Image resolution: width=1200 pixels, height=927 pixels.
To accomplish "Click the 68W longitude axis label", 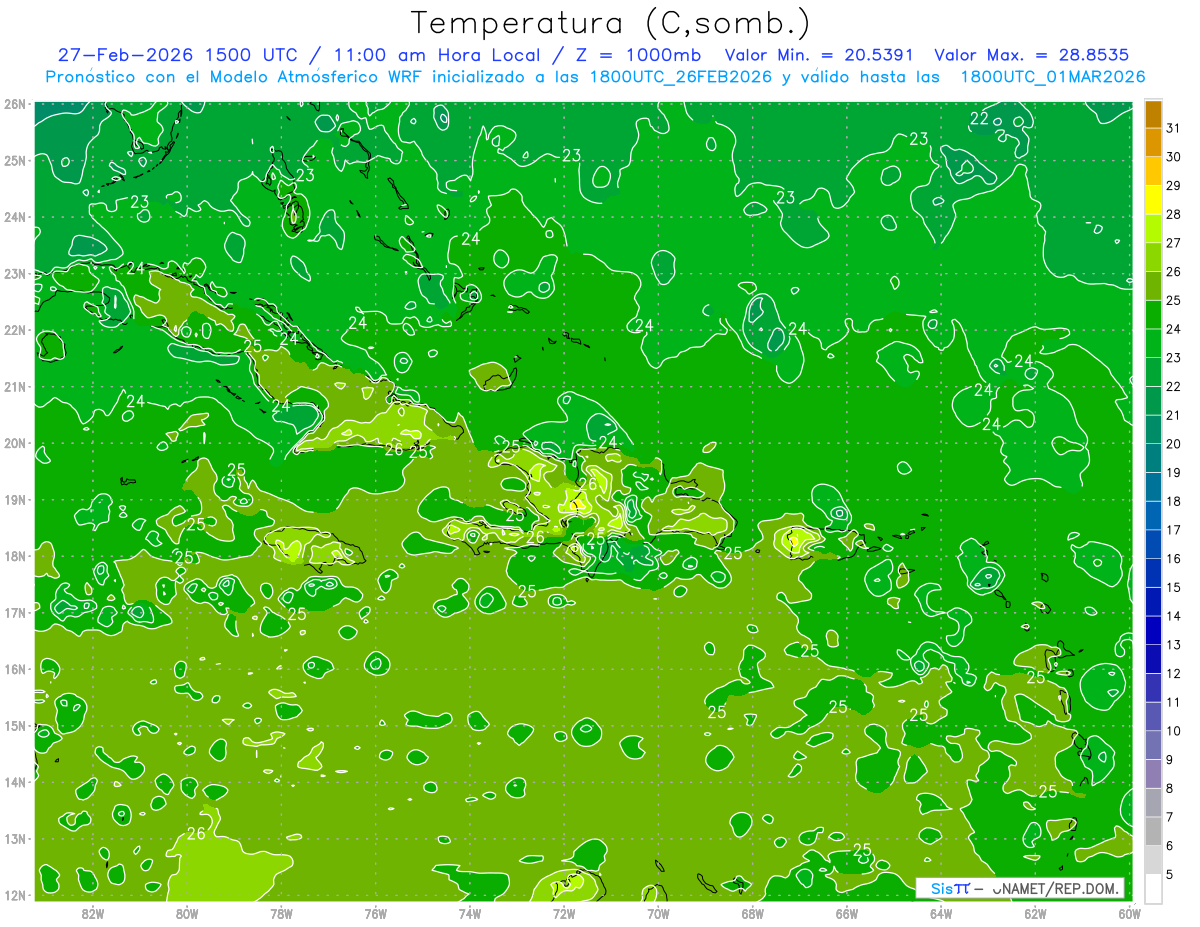I will (x=753, y=912).
